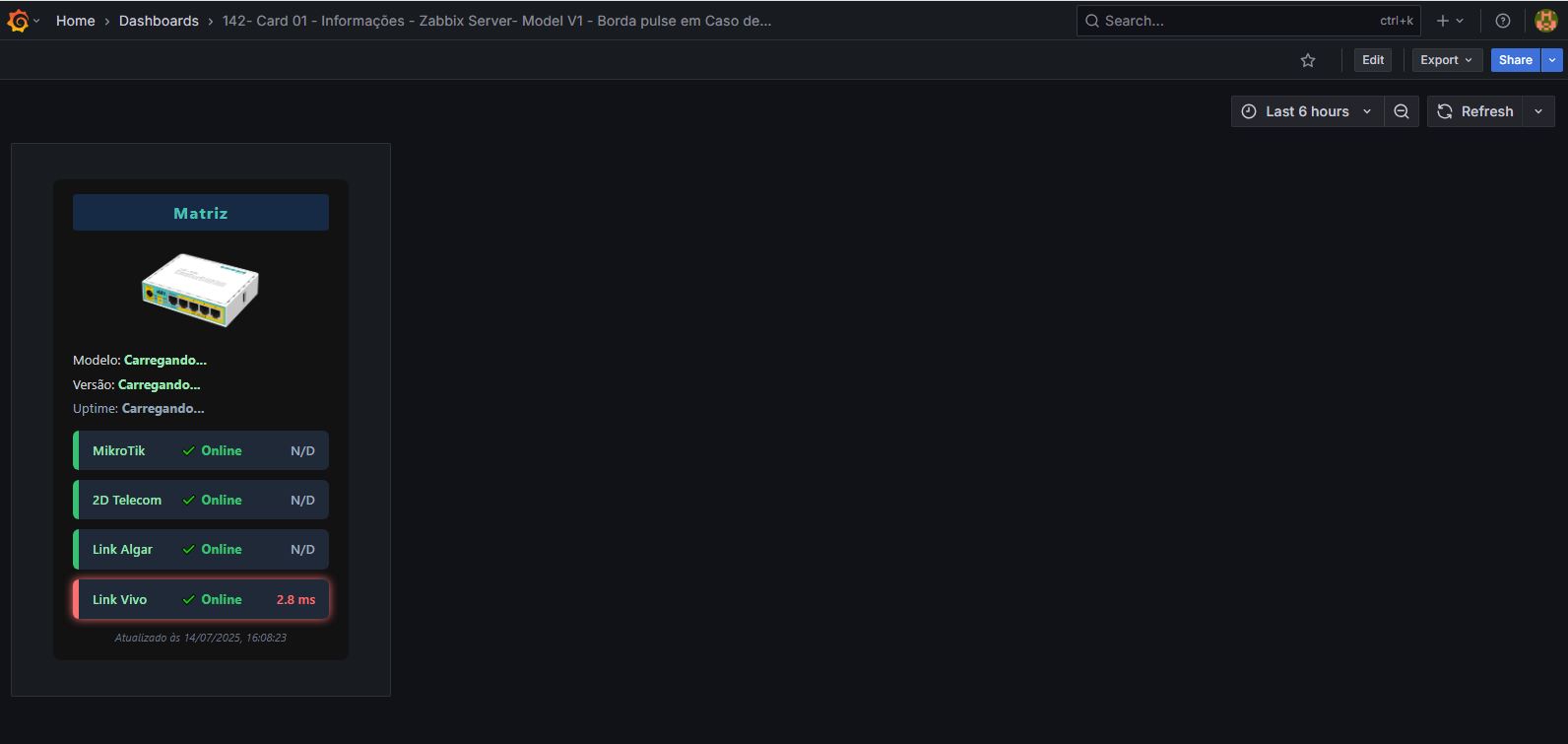Navigate to Dashboards breadcrumb
The image size is (1568, 744).
[159, 21]
